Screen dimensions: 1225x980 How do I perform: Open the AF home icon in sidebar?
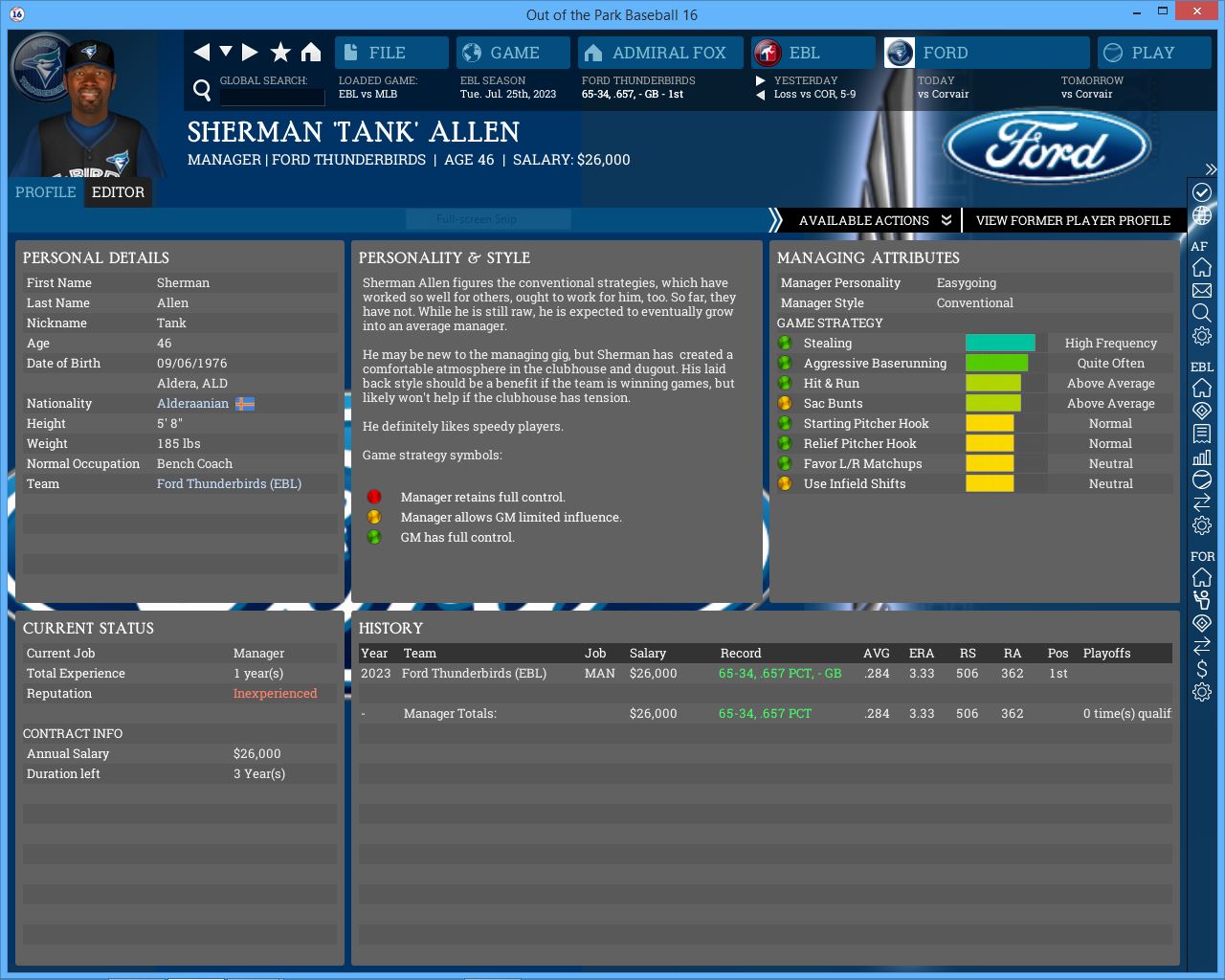[x=1202, y=267]
